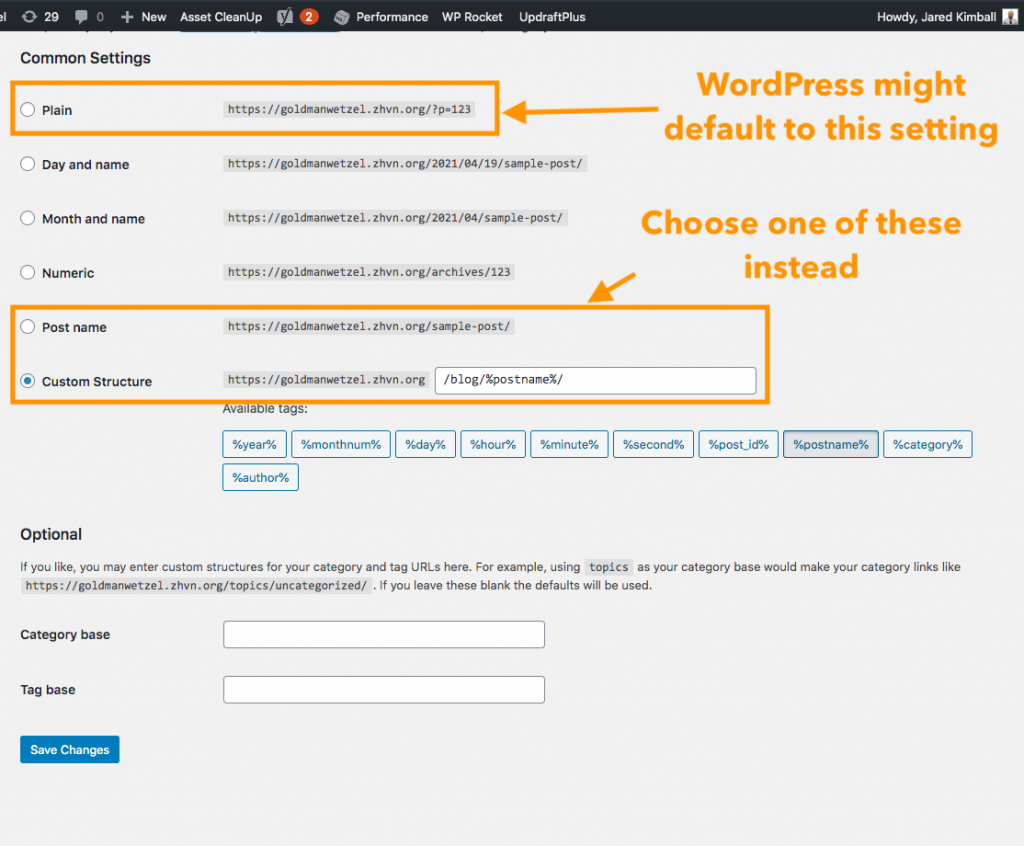Click the updates refresh icon in the admin bar
The width and height of the screenshot is (1024, 846).
point(29,17)
